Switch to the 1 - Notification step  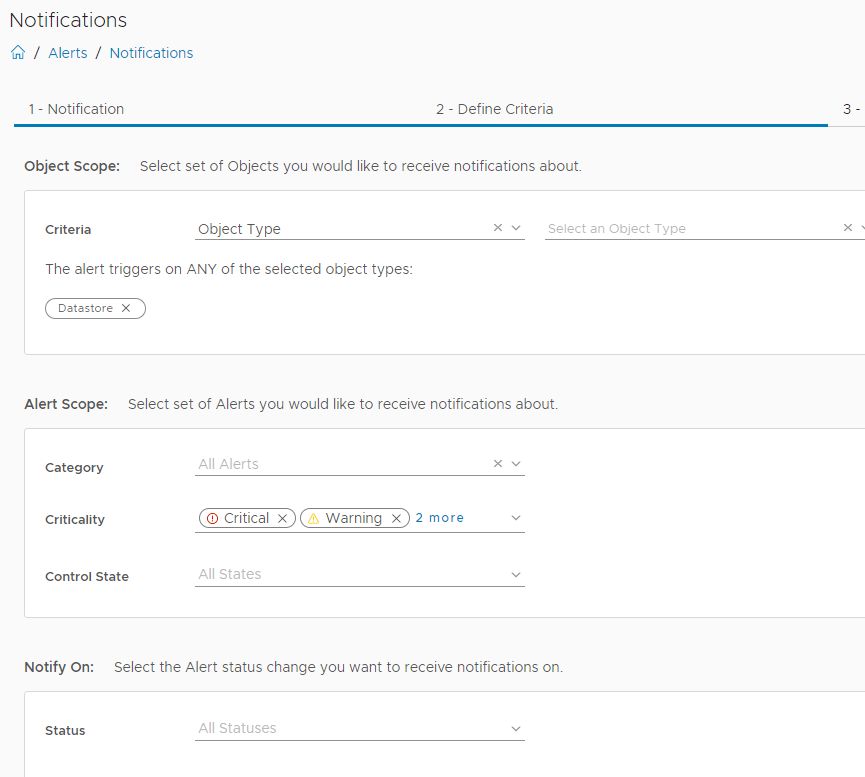point(76,109)
